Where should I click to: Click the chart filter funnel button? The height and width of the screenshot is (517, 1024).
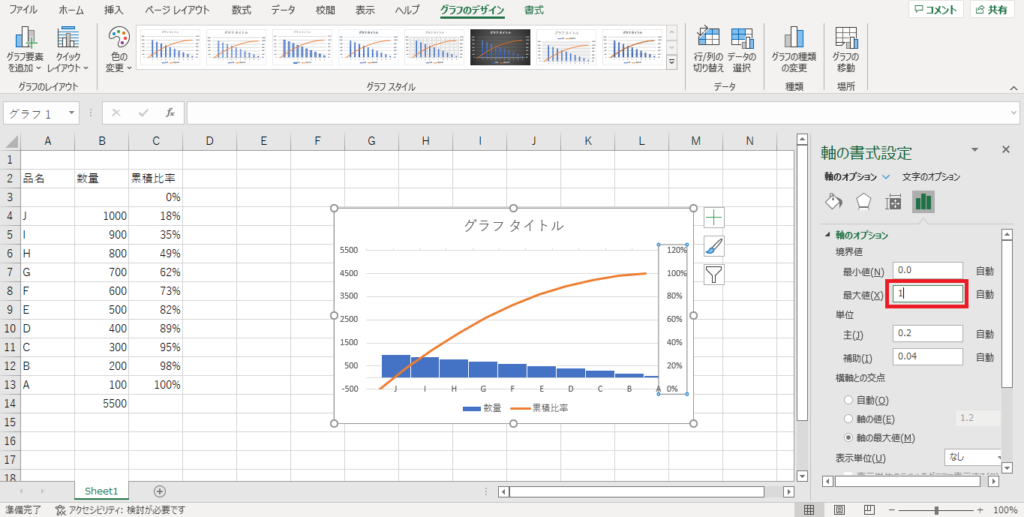click(x=714, y=275)
